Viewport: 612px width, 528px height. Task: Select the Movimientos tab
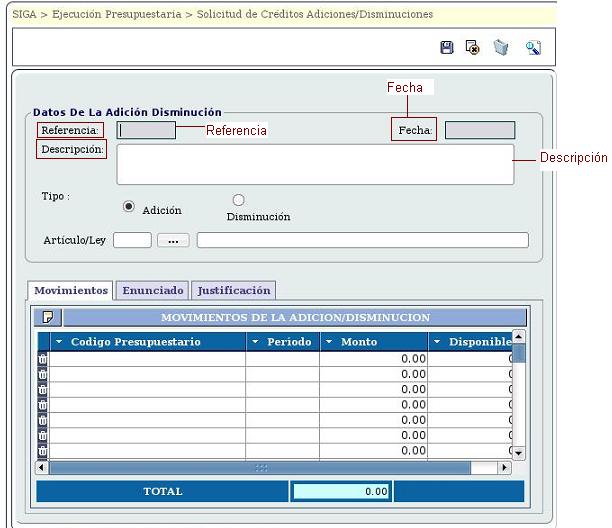tap(71, 290)
